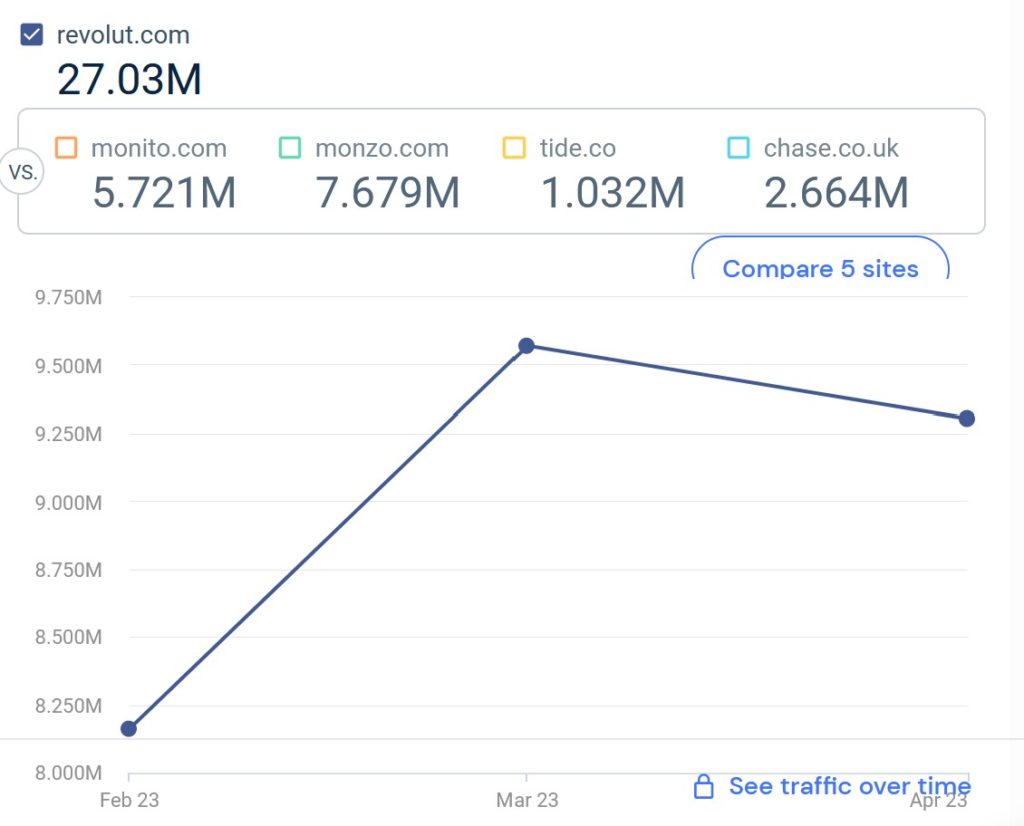Viewport: 1024px width, 826px height.
Task: Select the chase.co.uk checkbox
Action: coord(738,148)
